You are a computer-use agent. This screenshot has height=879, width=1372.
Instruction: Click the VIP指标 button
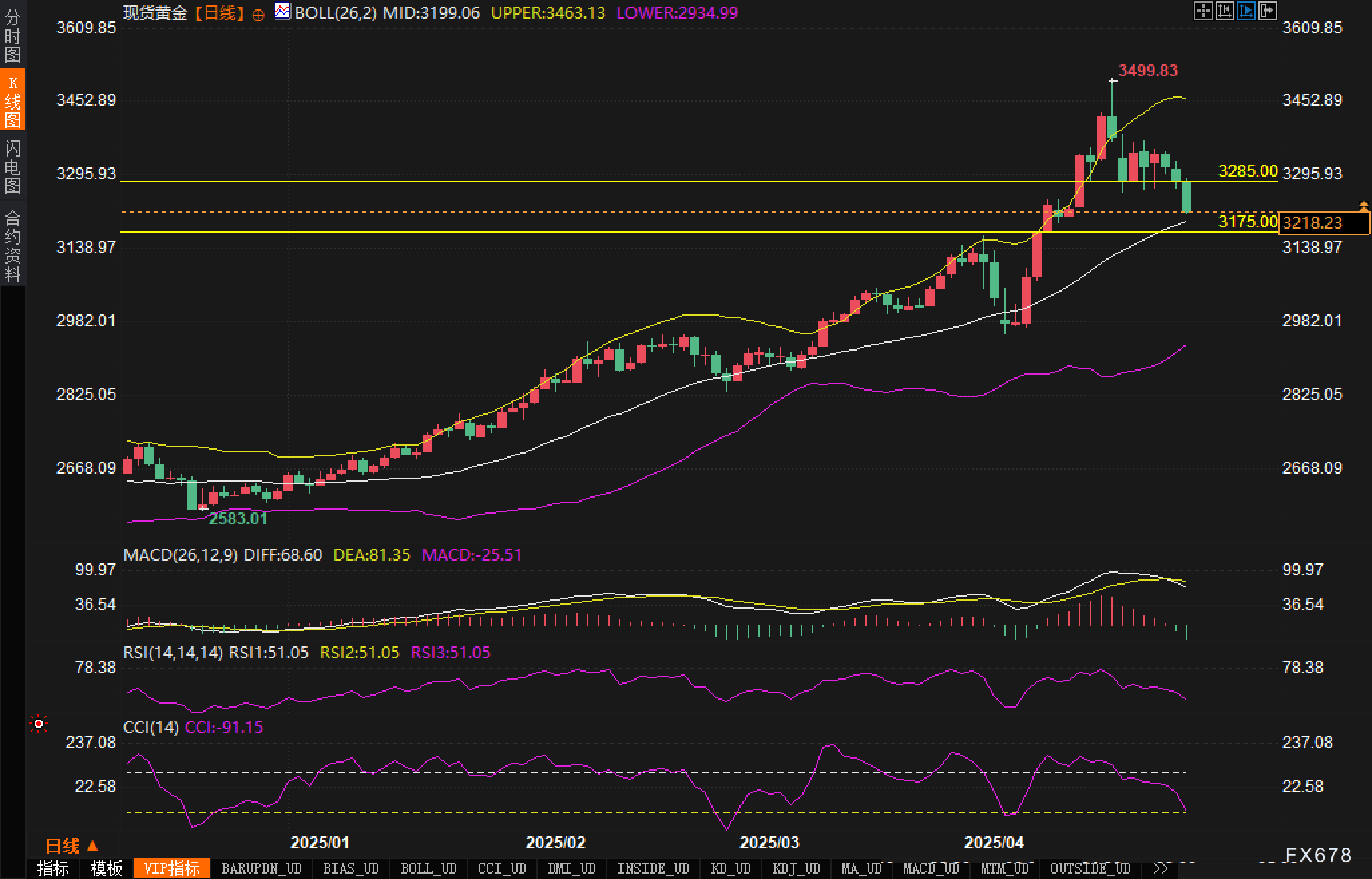172,868
